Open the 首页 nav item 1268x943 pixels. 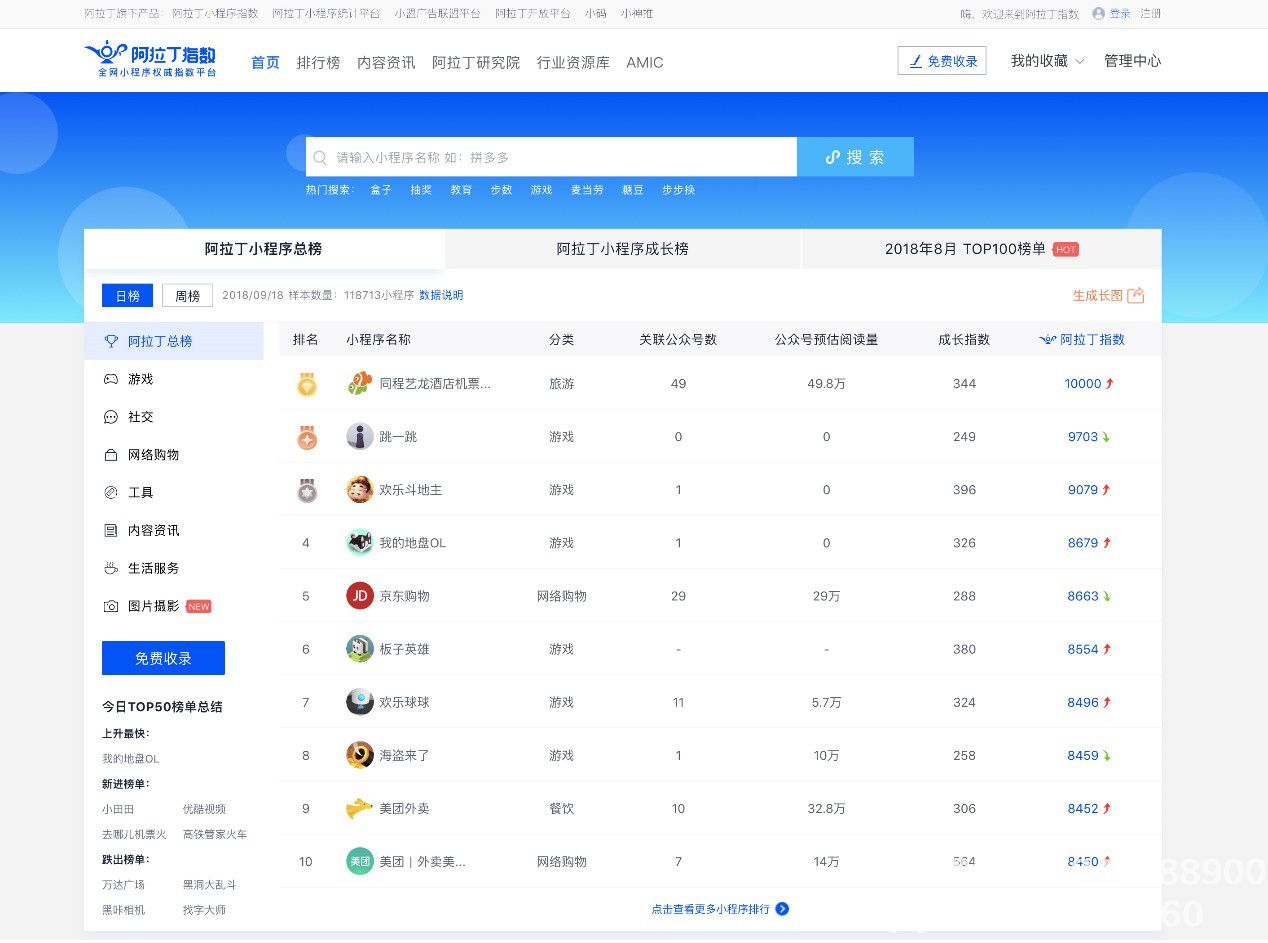tap(265, 62)
